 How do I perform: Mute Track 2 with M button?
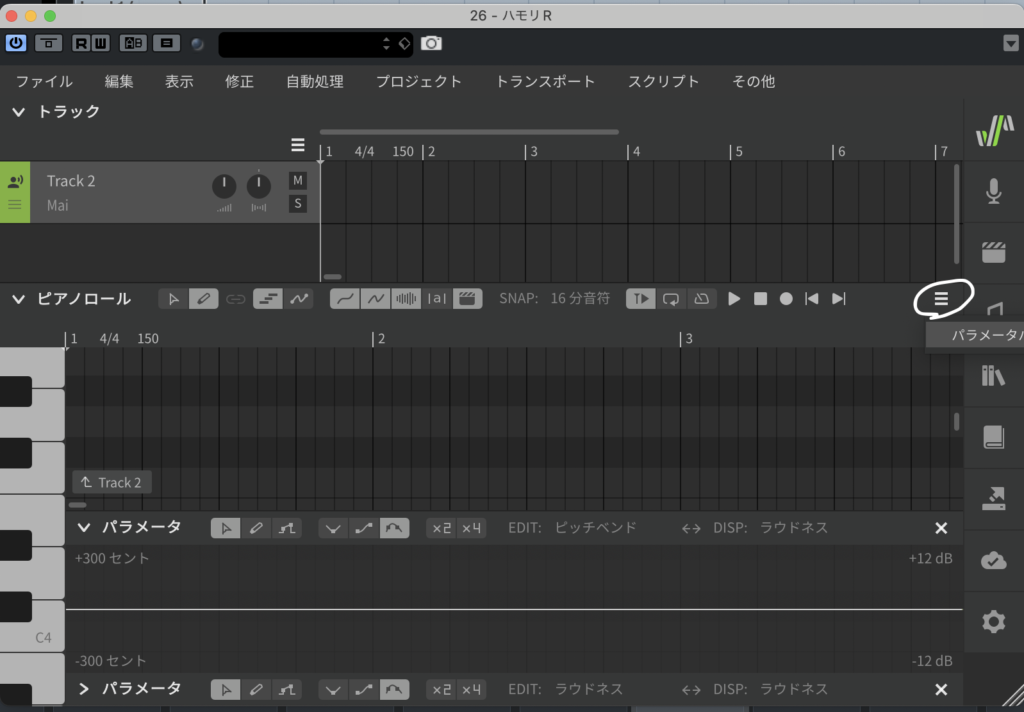click(297, 180)
